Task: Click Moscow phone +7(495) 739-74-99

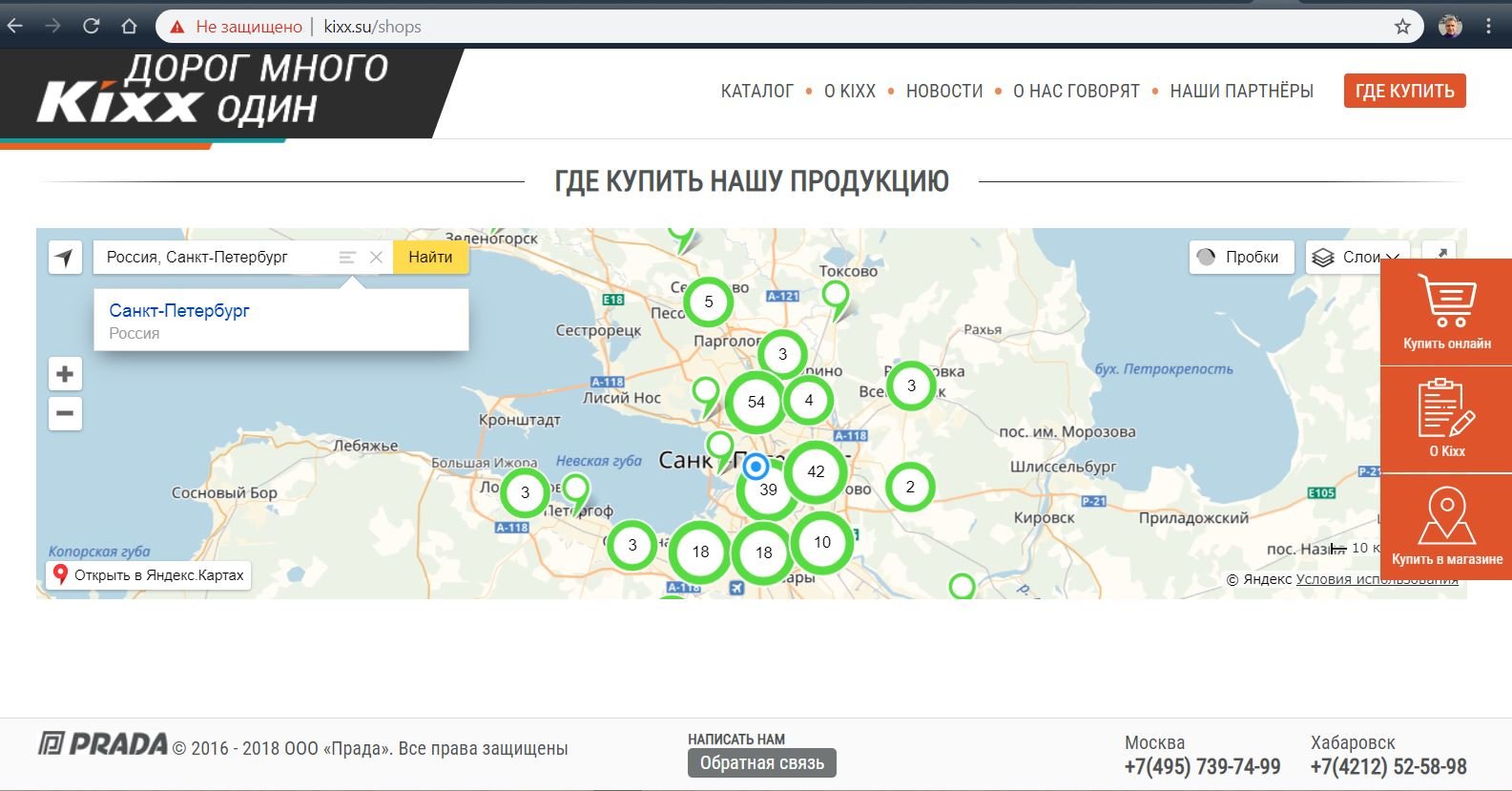Action: (1202, 766)
